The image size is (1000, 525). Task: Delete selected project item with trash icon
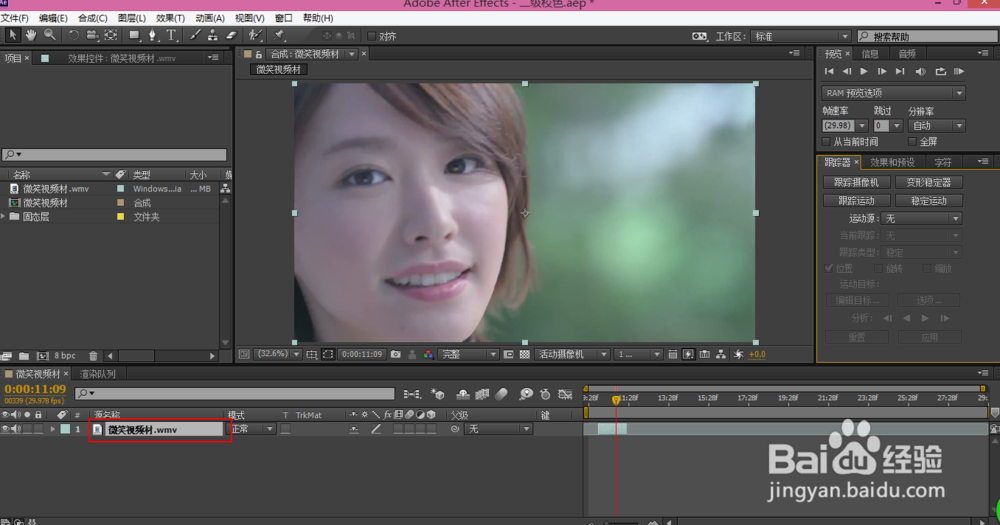93,356
